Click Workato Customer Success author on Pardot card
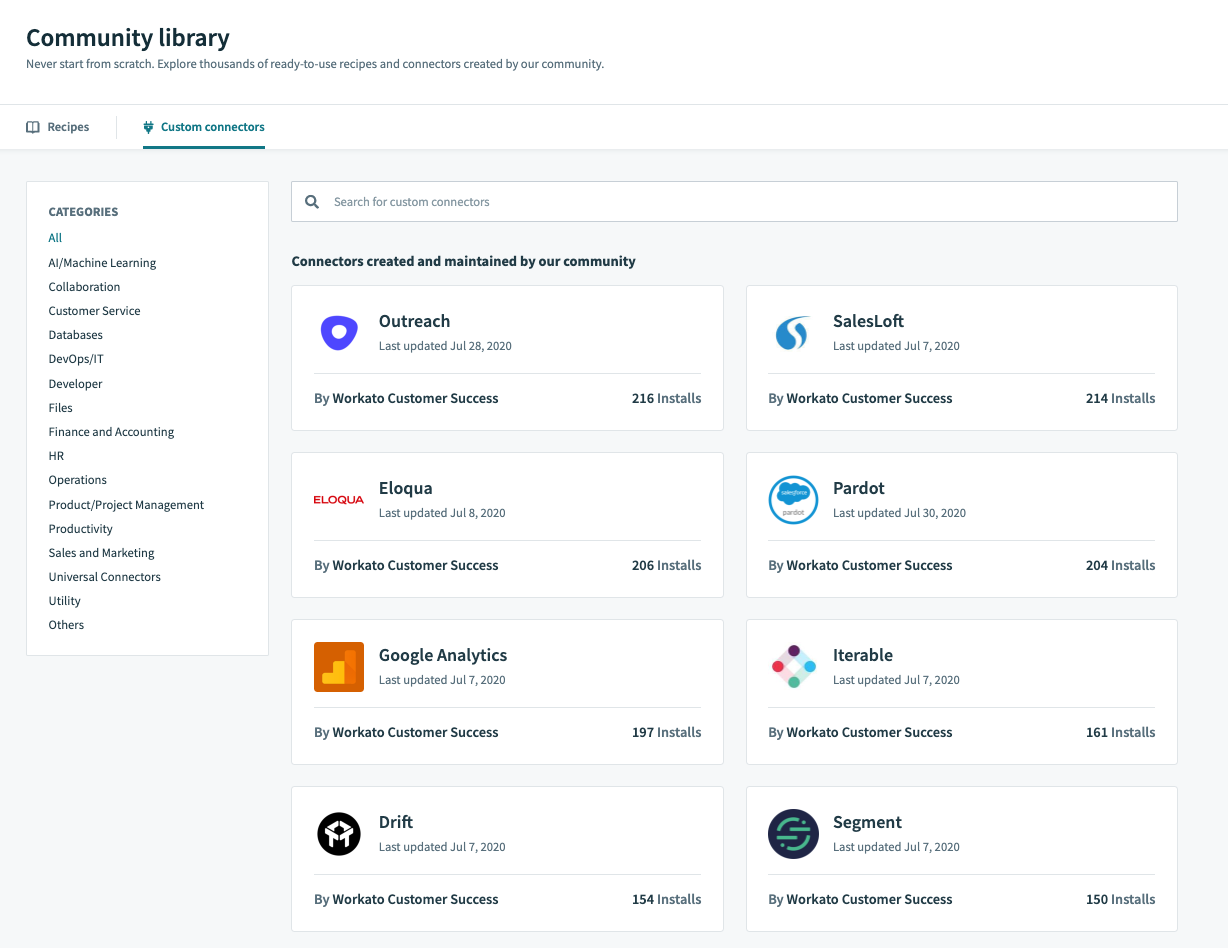 tap(869, 565)
